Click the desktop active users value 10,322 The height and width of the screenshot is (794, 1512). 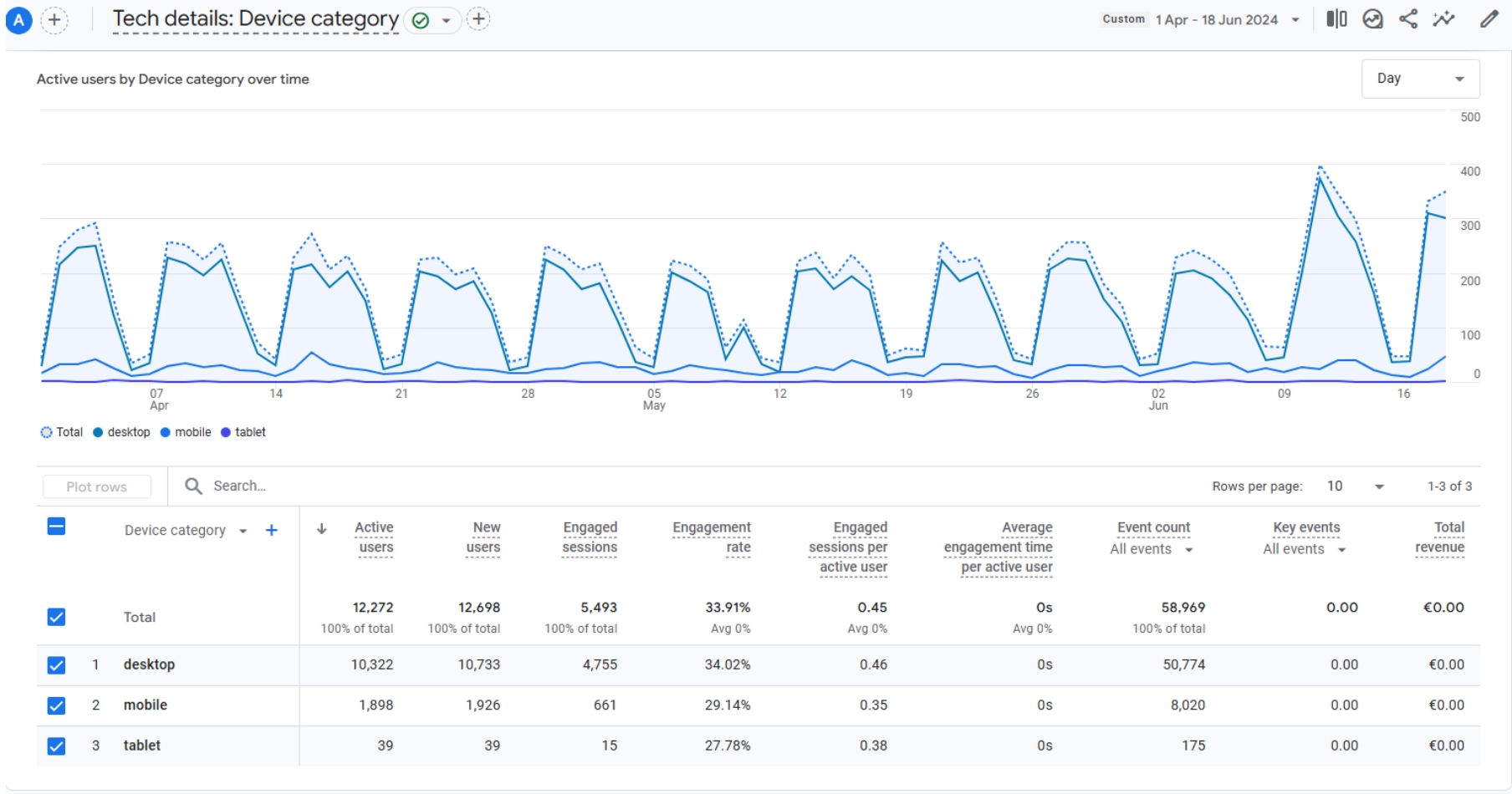coord(372,664)
